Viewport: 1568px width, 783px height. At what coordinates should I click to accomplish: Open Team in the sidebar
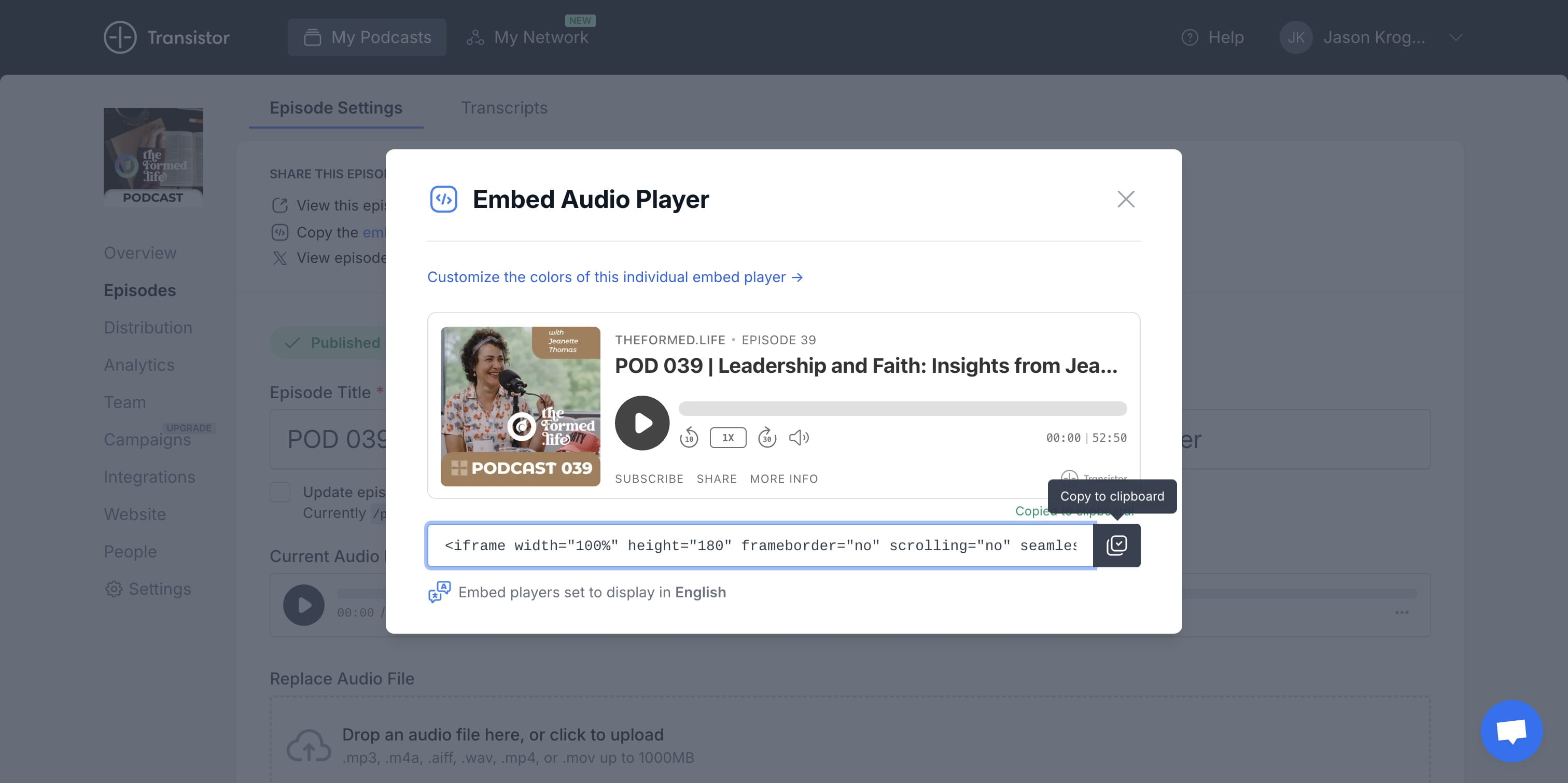click(x=125, y=402)
